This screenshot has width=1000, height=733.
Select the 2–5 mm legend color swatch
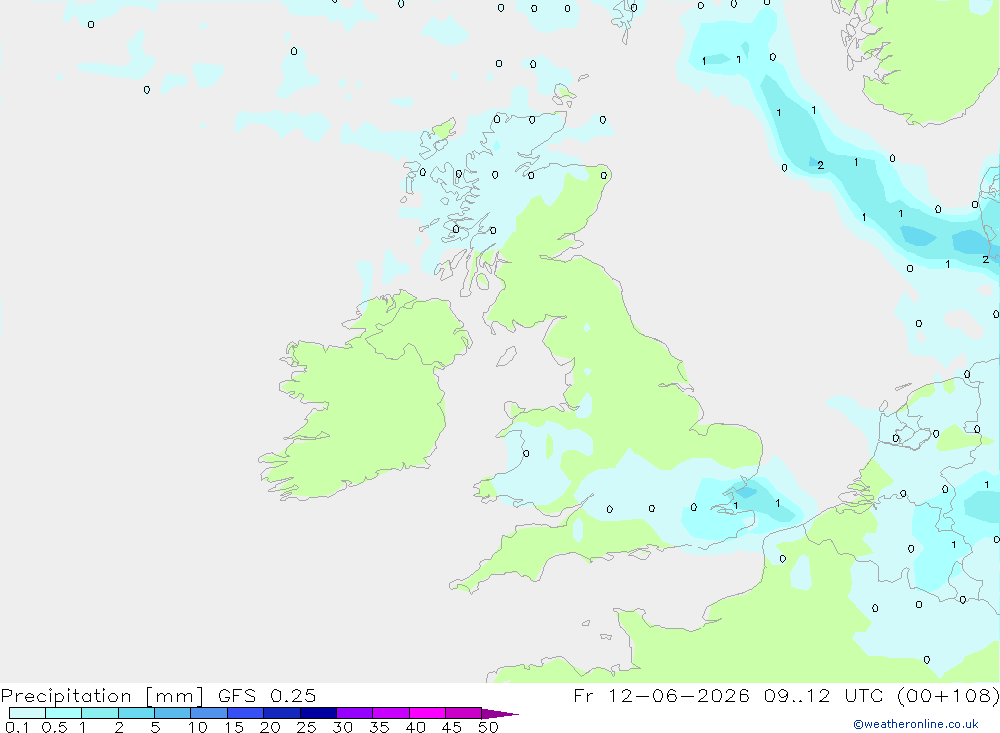tap(136, 713)
